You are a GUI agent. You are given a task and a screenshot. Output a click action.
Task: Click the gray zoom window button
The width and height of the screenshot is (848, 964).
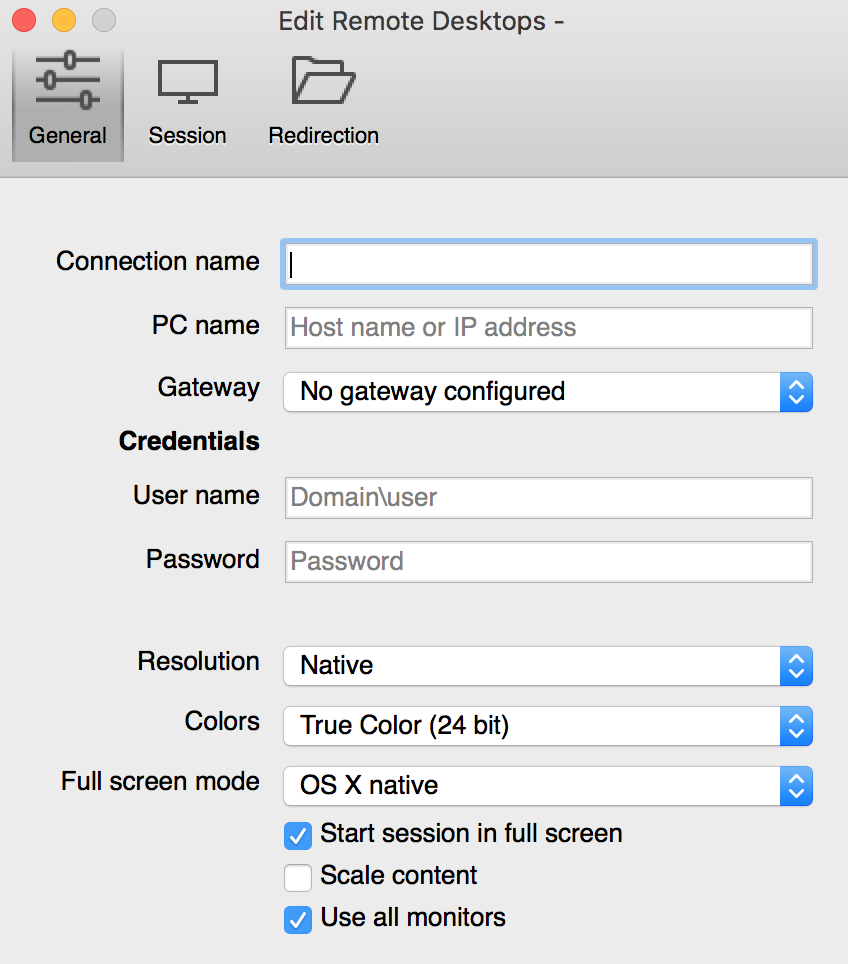(x=104, y=20)
